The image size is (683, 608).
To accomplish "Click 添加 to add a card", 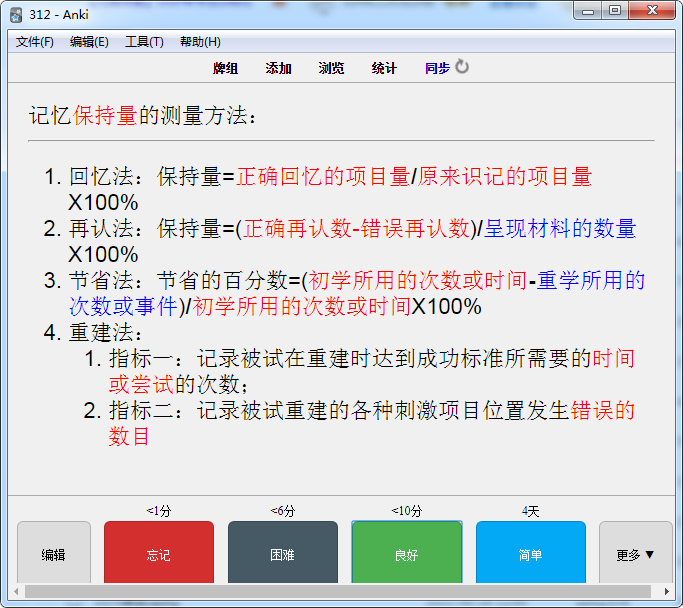I will pyautogui.click(x=278, y=68).
